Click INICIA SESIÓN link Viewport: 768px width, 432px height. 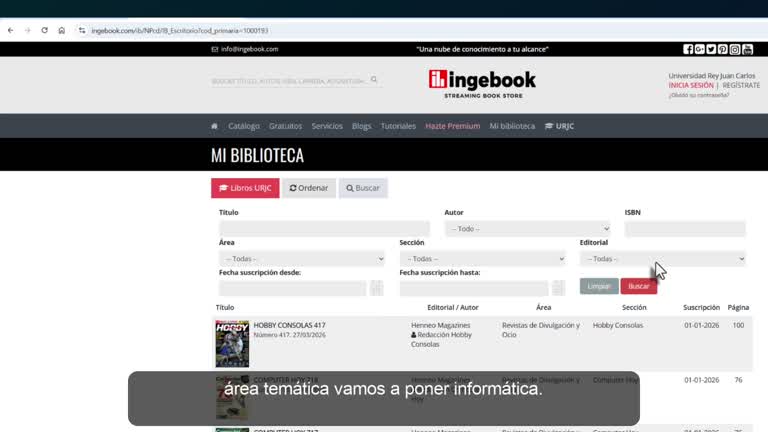691,85
